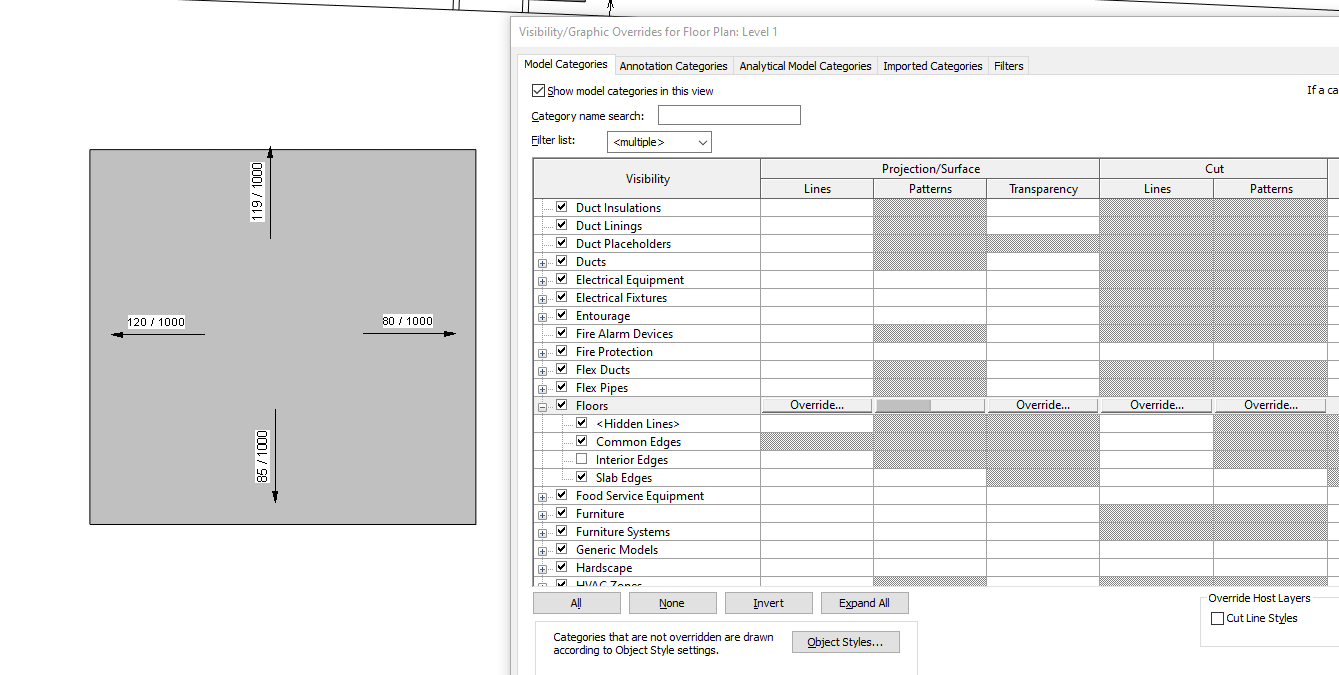Uncheck the Slab Edges checkbox
Screen dimensions: 1339x675
582,477
